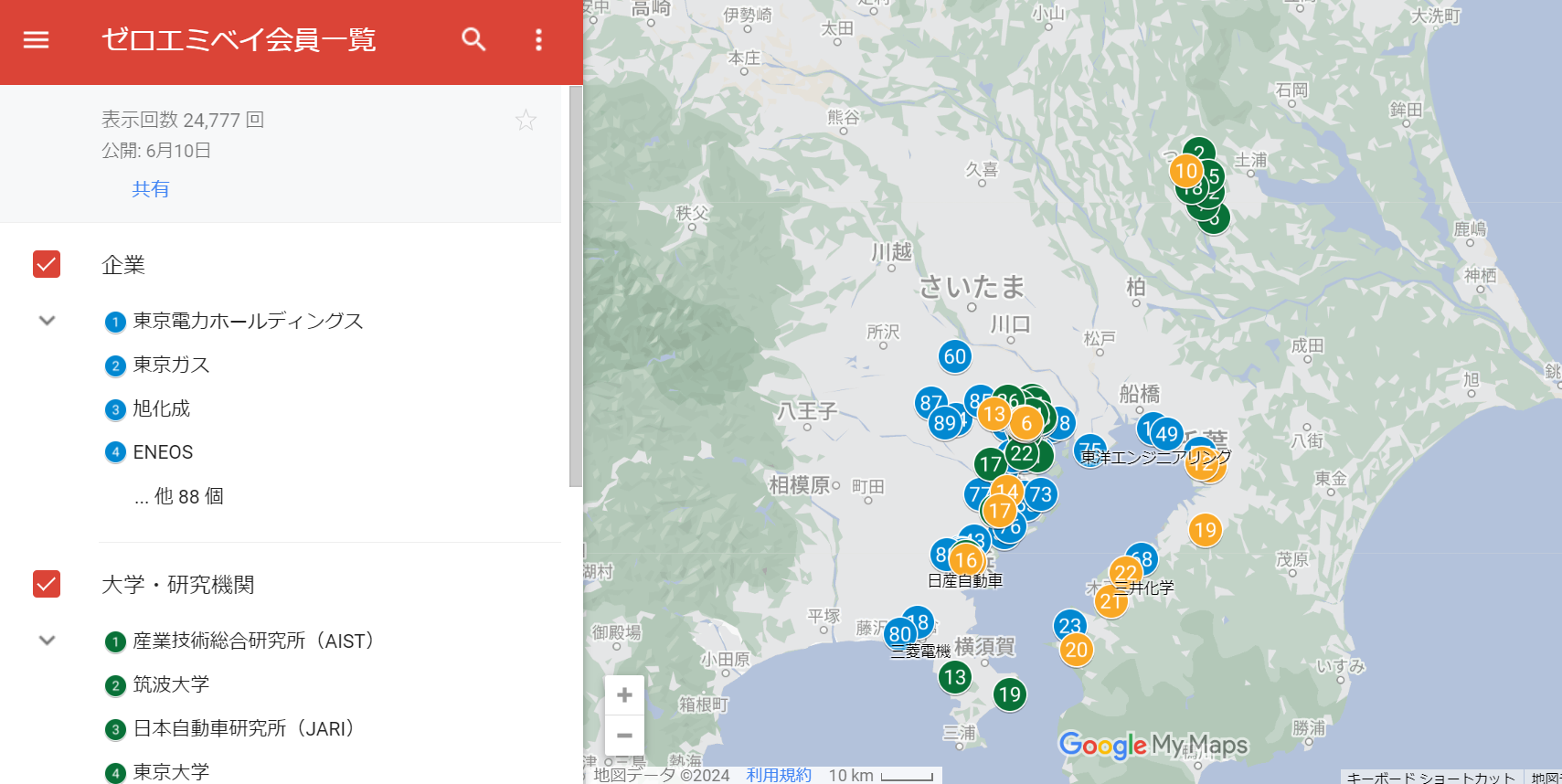The width and height of the screenshot is (1562, 784).
Task: Collapse the 大学・研究機関 layer list
Action: coord(48,641)
